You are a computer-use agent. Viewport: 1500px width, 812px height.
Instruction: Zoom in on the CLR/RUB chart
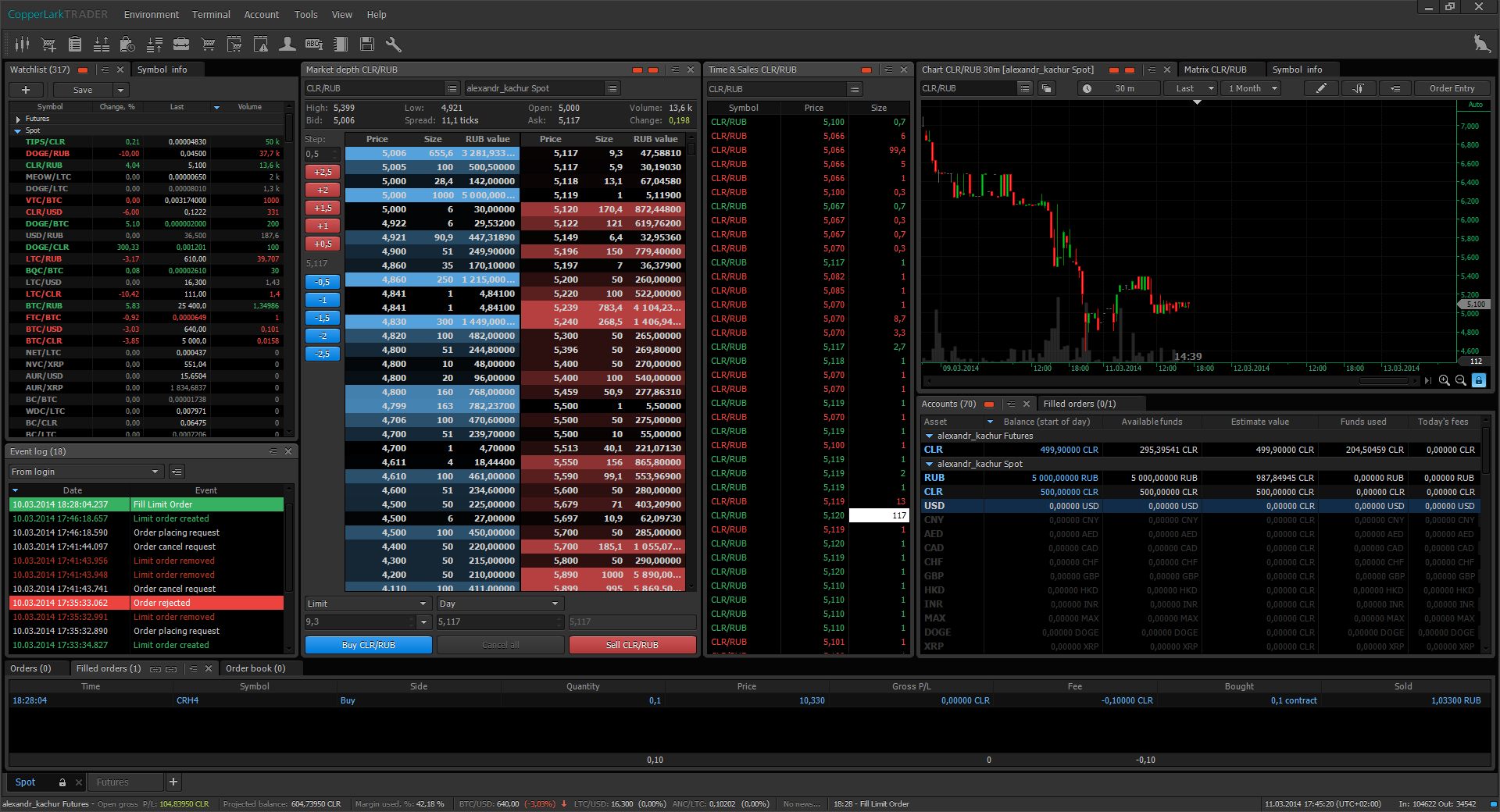pos(1444,380)
